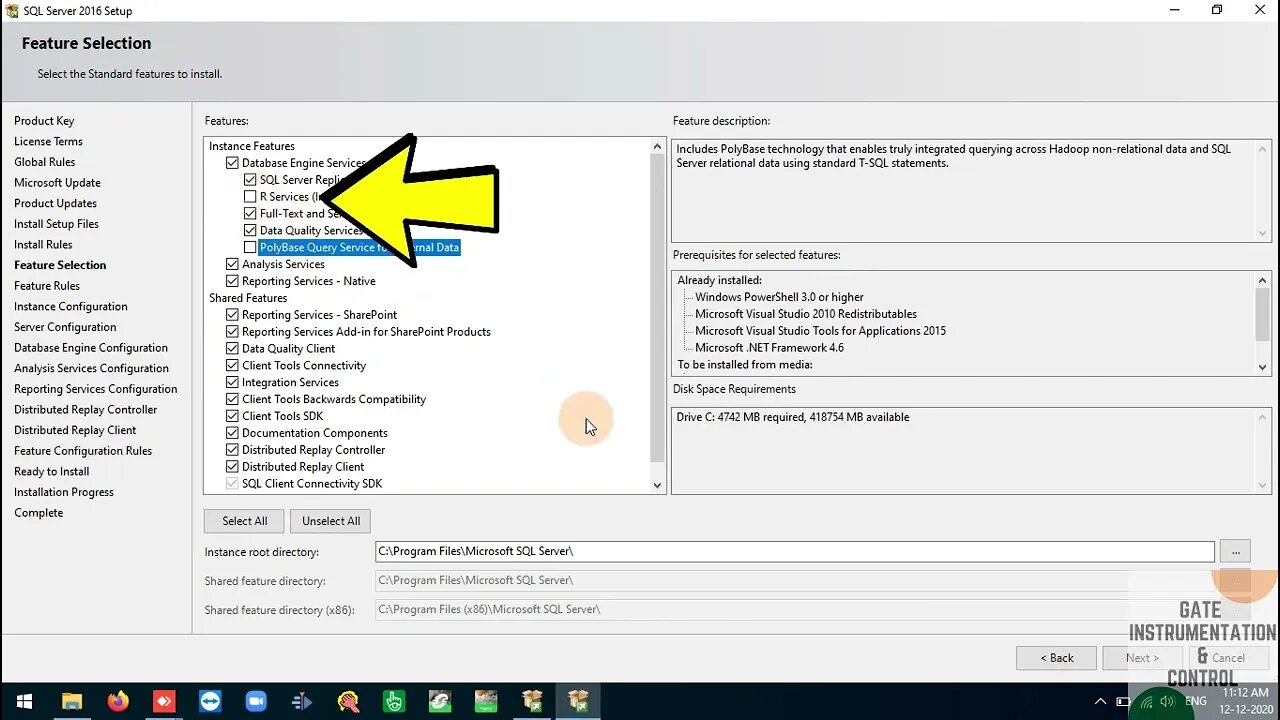Toggle Reporting Services - SharePoint checkbox
This screenshot has width=1280, height=720.
click(233, 315)
